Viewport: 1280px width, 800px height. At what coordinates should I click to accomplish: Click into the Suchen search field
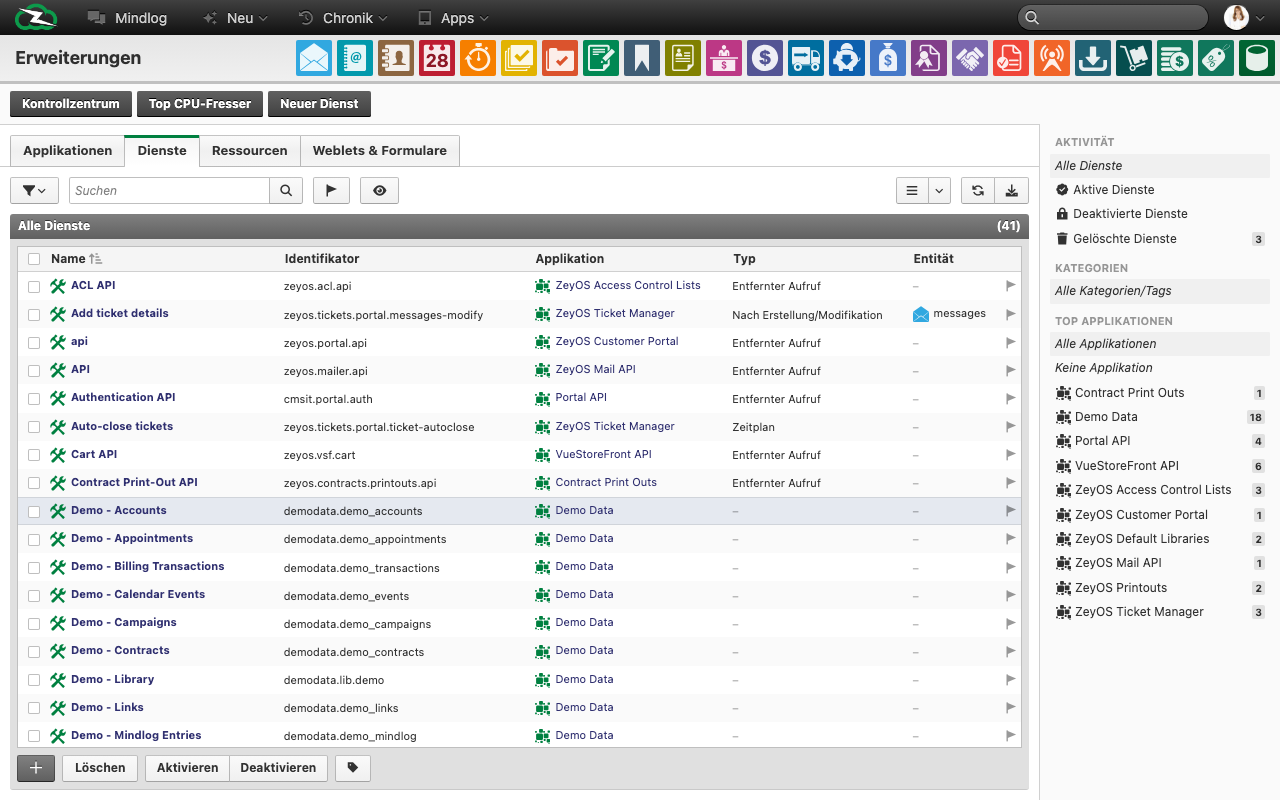170,190
